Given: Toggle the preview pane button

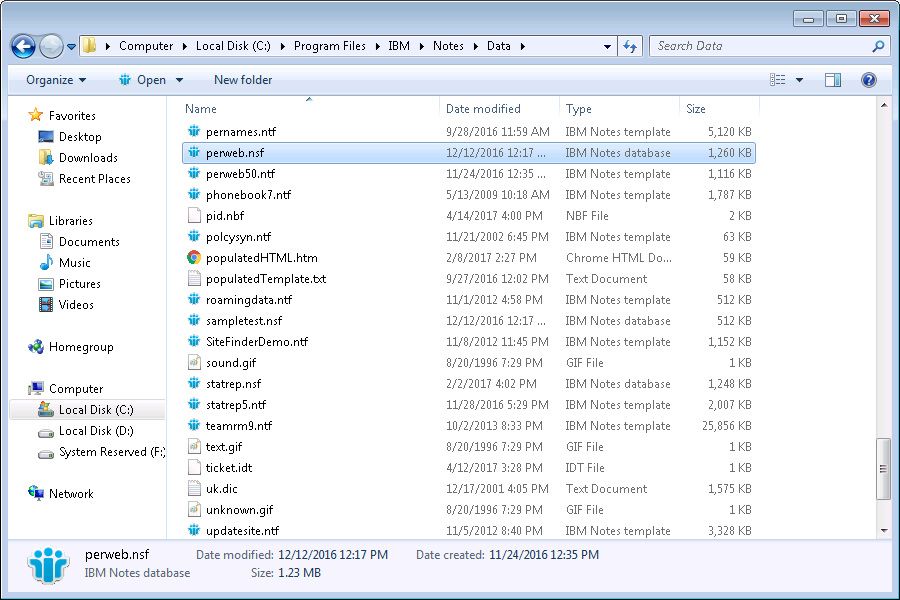Looking at the screenshot, I should click(x=833, y=80).
